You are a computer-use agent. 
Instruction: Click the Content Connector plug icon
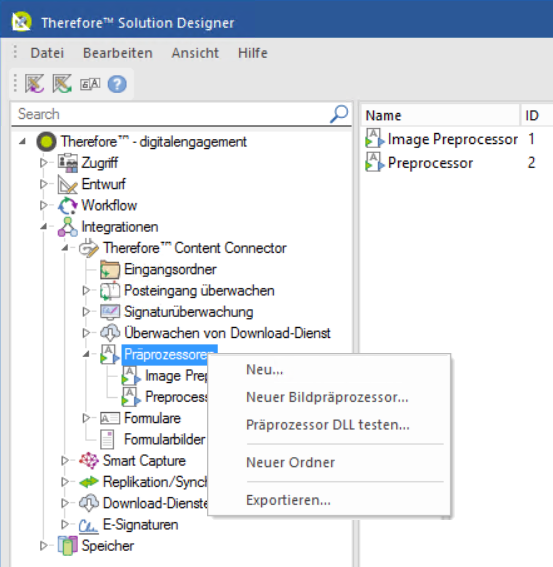89,248
